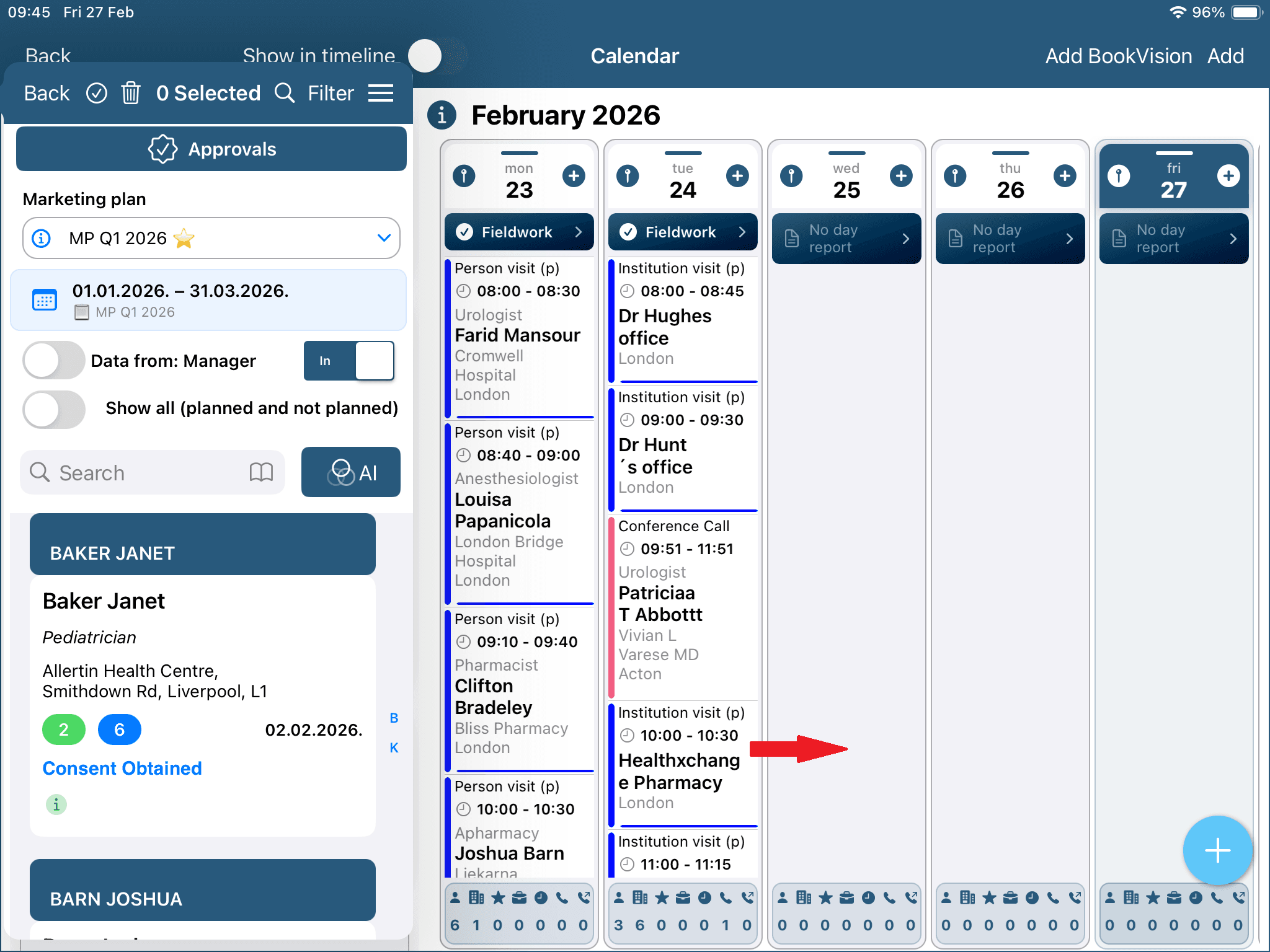The image size is (1270, 952).
Task: Tap the trash delete icon
Action: [131, 93]
